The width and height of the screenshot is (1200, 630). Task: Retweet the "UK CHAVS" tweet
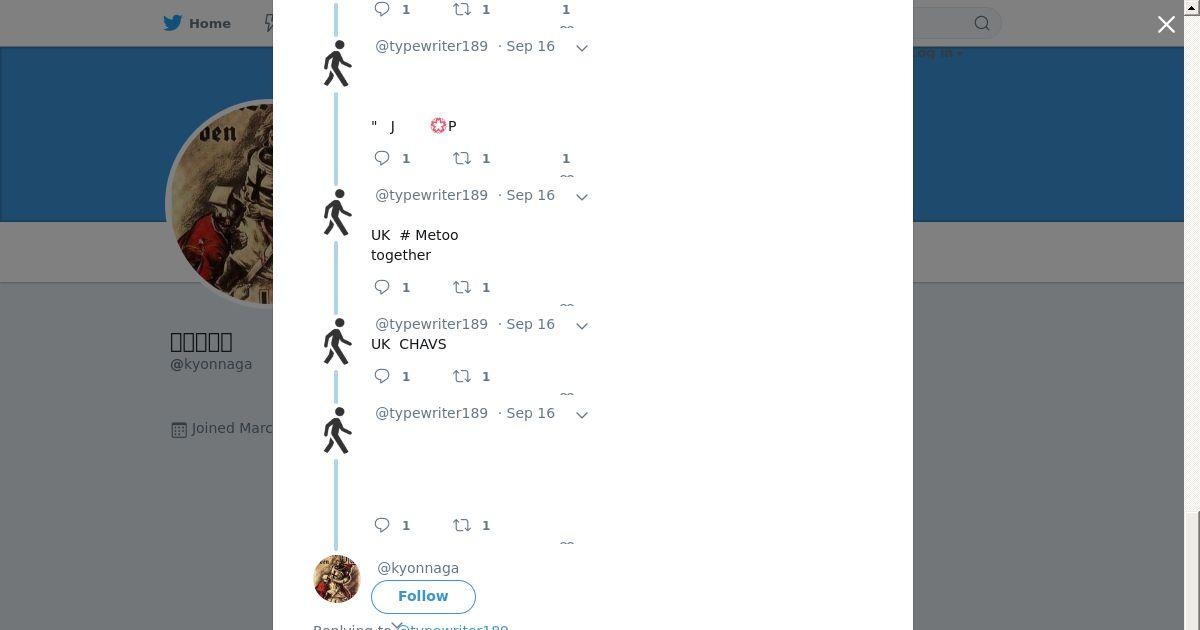coord(462,376)
